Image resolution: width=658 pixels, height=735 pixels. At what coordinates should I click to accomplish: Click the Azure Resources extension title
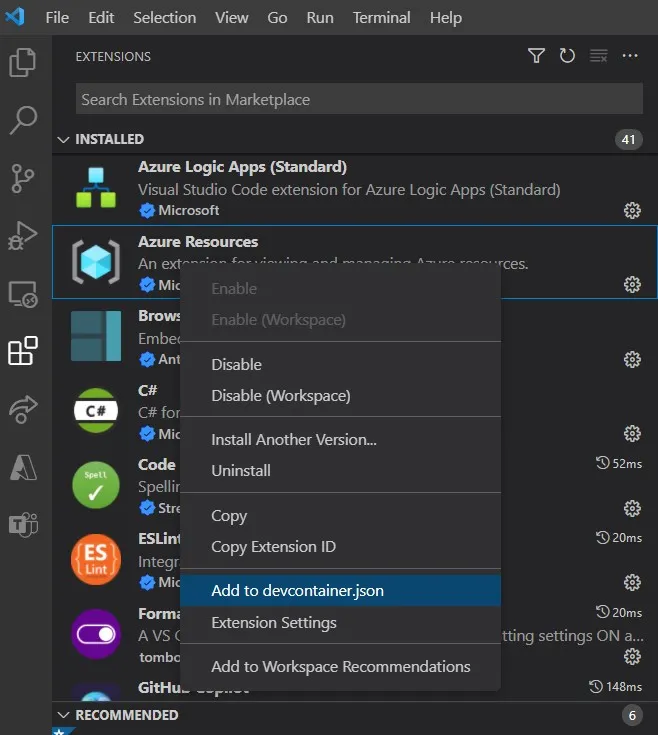tap(198, 242)
